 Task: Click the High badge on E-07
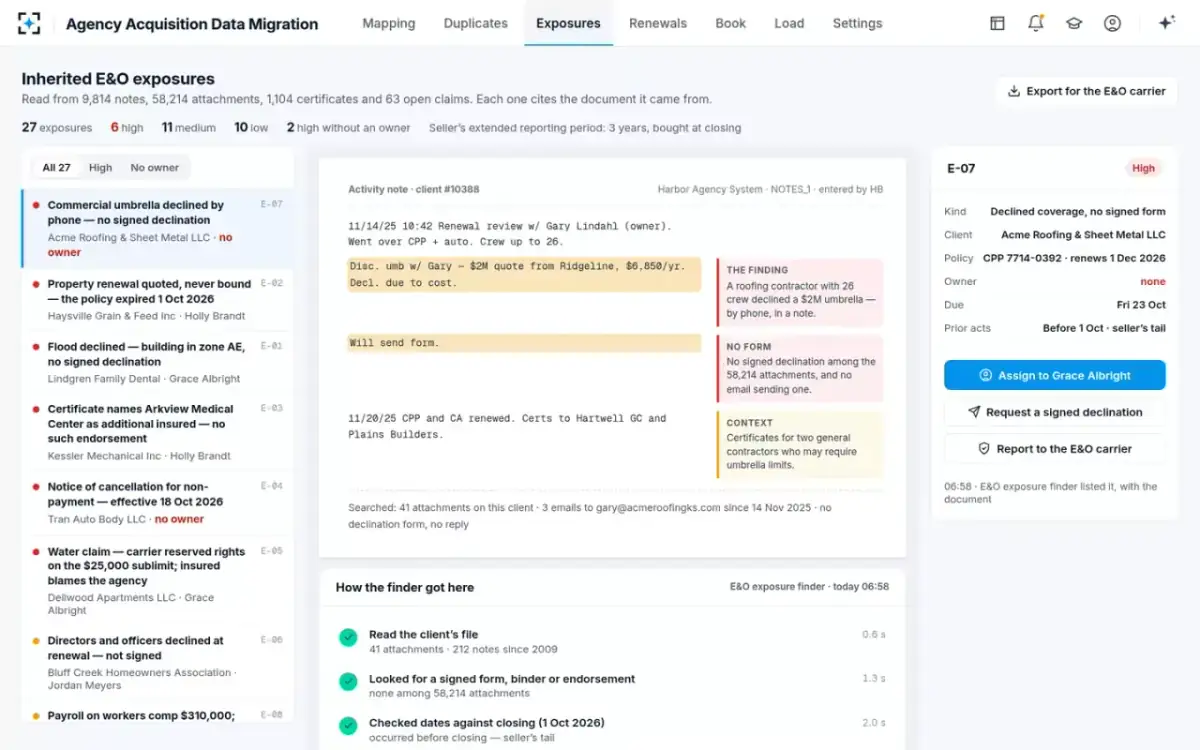[x=1143, y=168]
